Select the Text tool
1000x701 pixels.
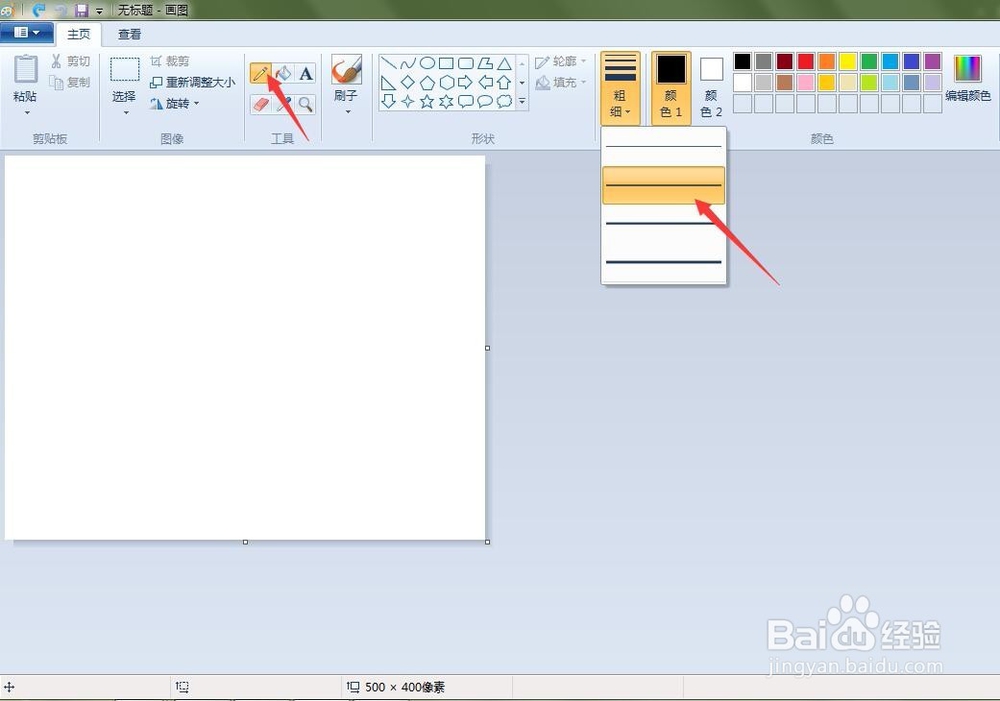pyautogui.click(x=306, y=74)
